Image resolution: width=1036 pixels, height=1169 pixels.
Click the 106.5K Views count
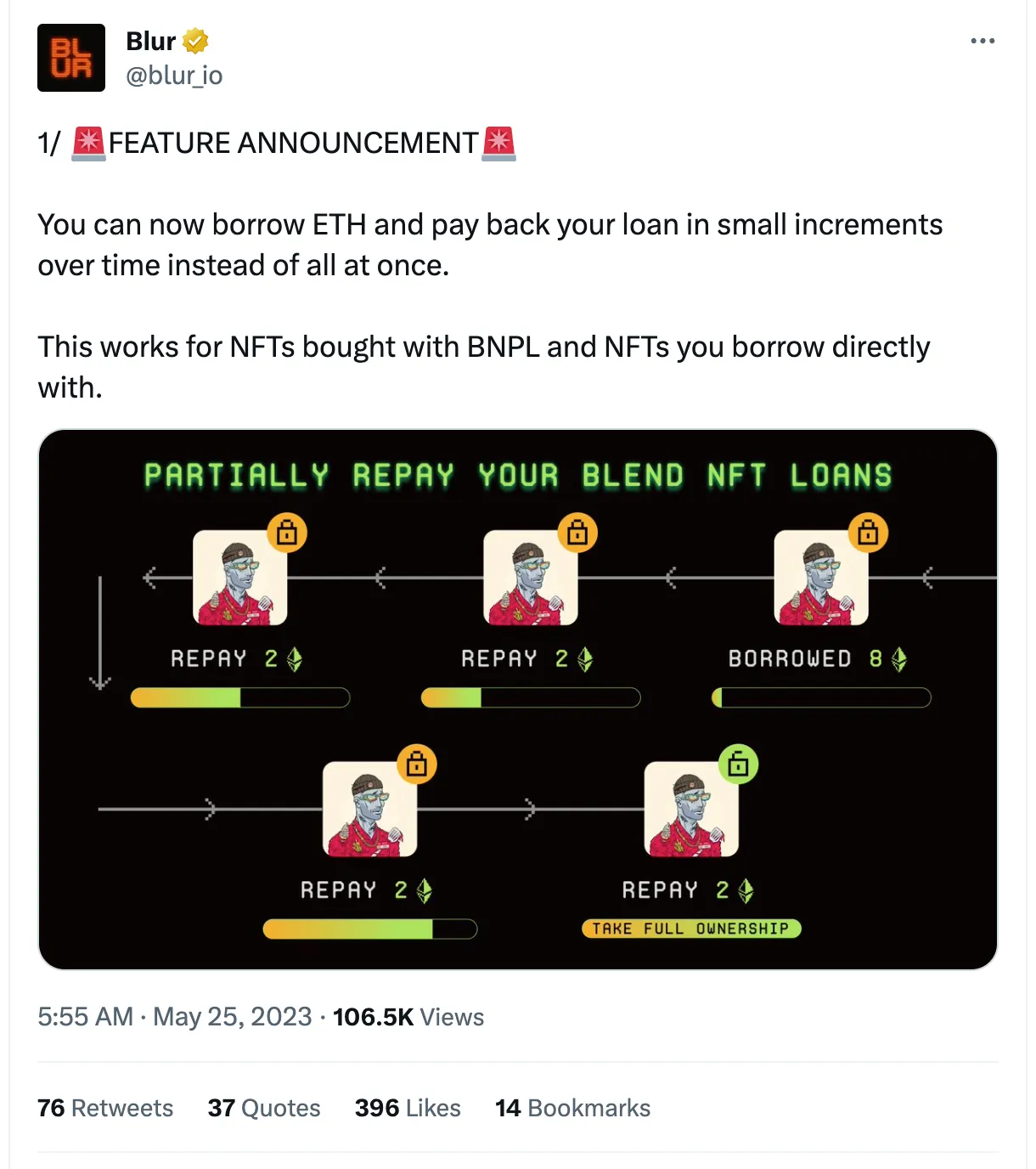408,1017
